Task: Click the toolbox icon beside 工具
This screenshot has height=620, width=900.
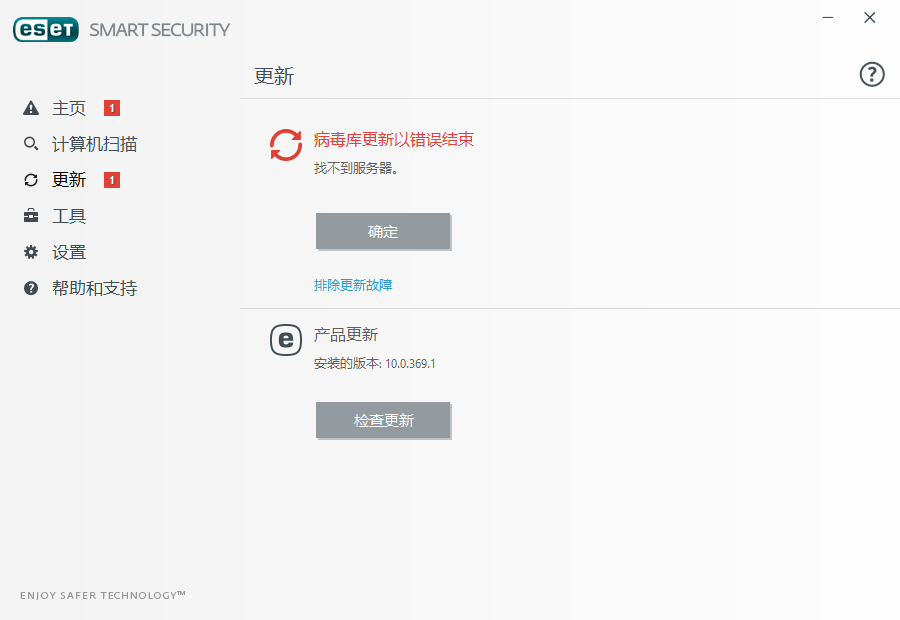Action: point(31,216)
